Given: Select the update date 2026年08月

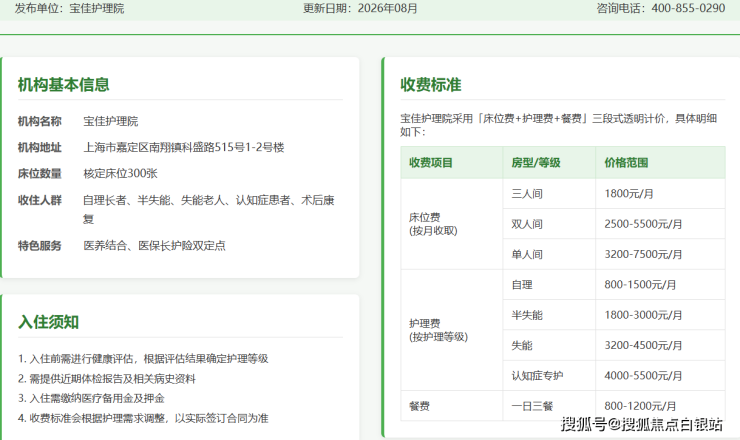Looking at the screenshot, I should [387, 8].
